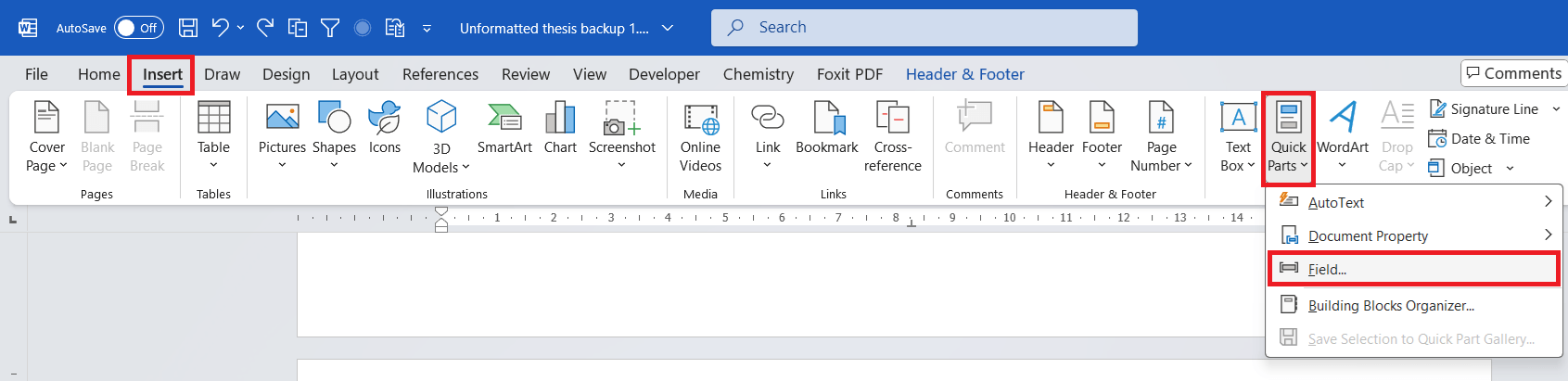Select the Insert tab
This screenshot has width=1568, height=381.
click(x=162, y=74)
